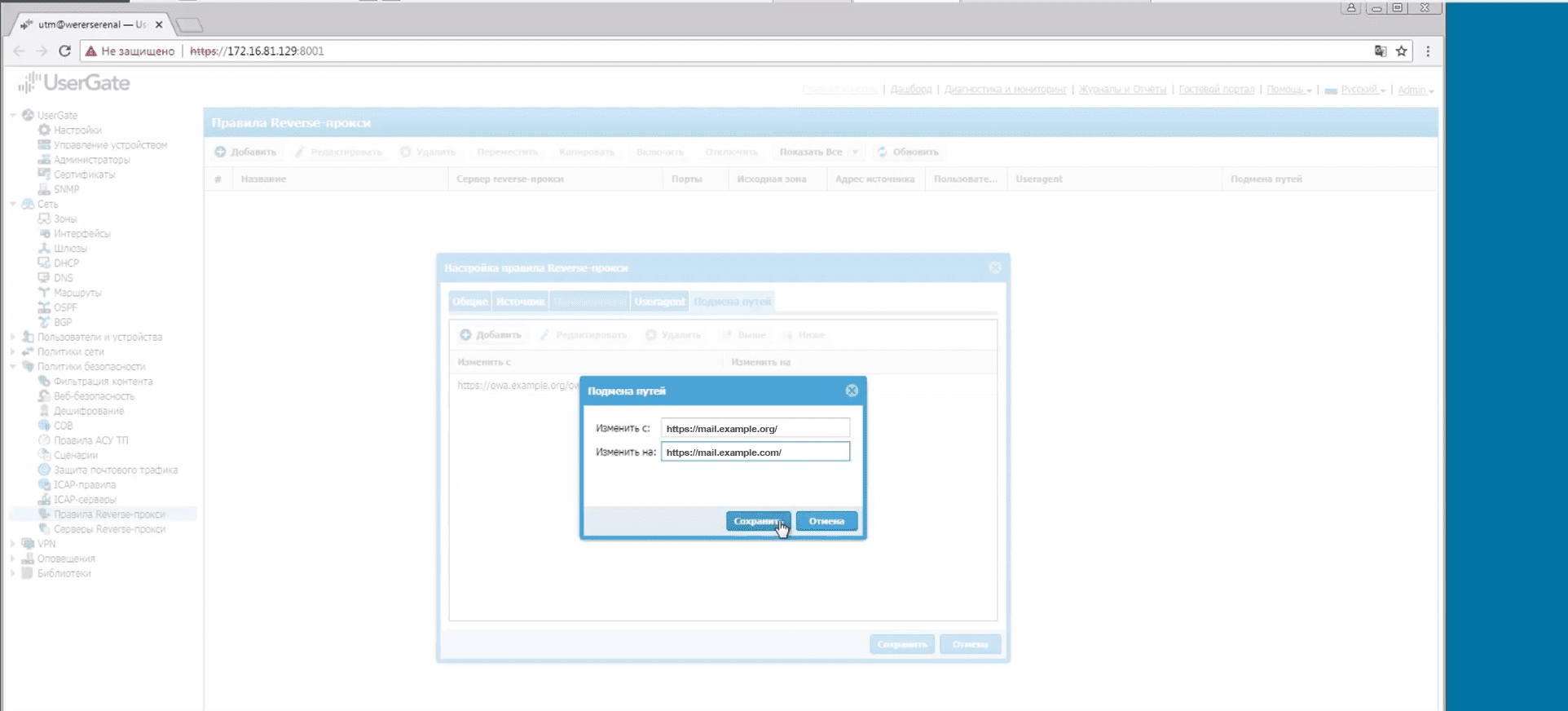1568x711 pixels.
Task: Expand the Политики сети node
Action: tap(13, 351)
